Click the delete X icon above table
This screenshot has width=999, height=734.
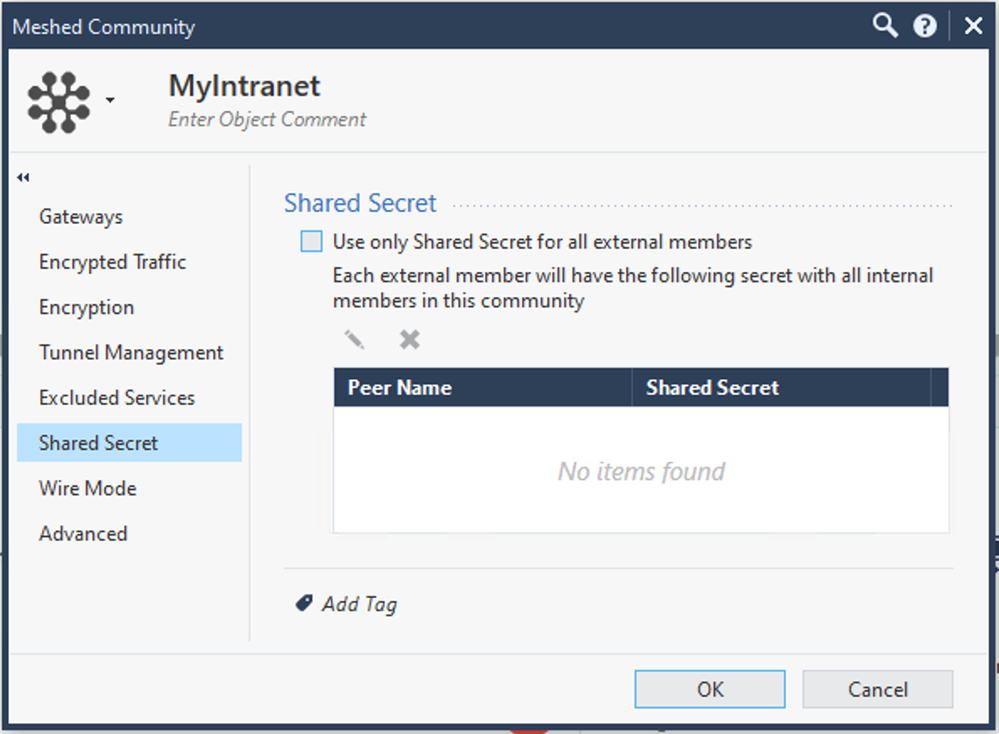point(410,340)
